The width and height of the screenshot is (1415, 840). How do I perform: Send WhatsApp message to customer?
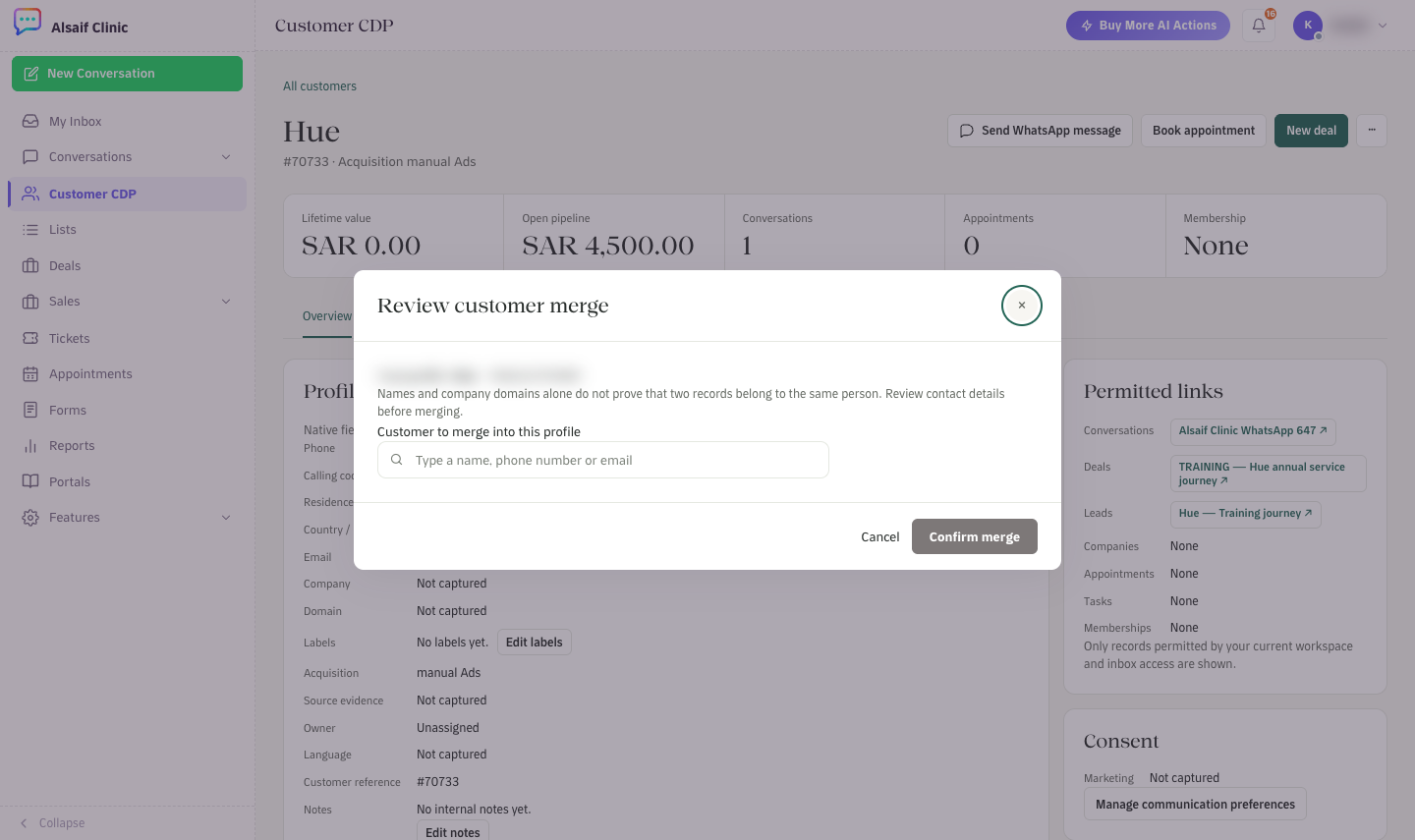[1041, 131]
